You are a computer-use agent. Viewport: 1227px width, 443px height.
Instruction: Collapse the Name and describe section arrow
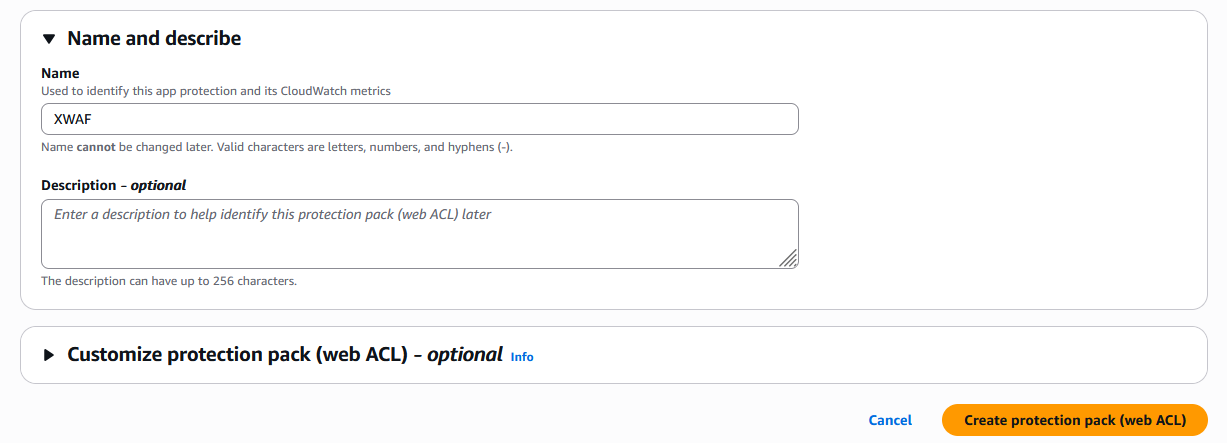[48, 39]
